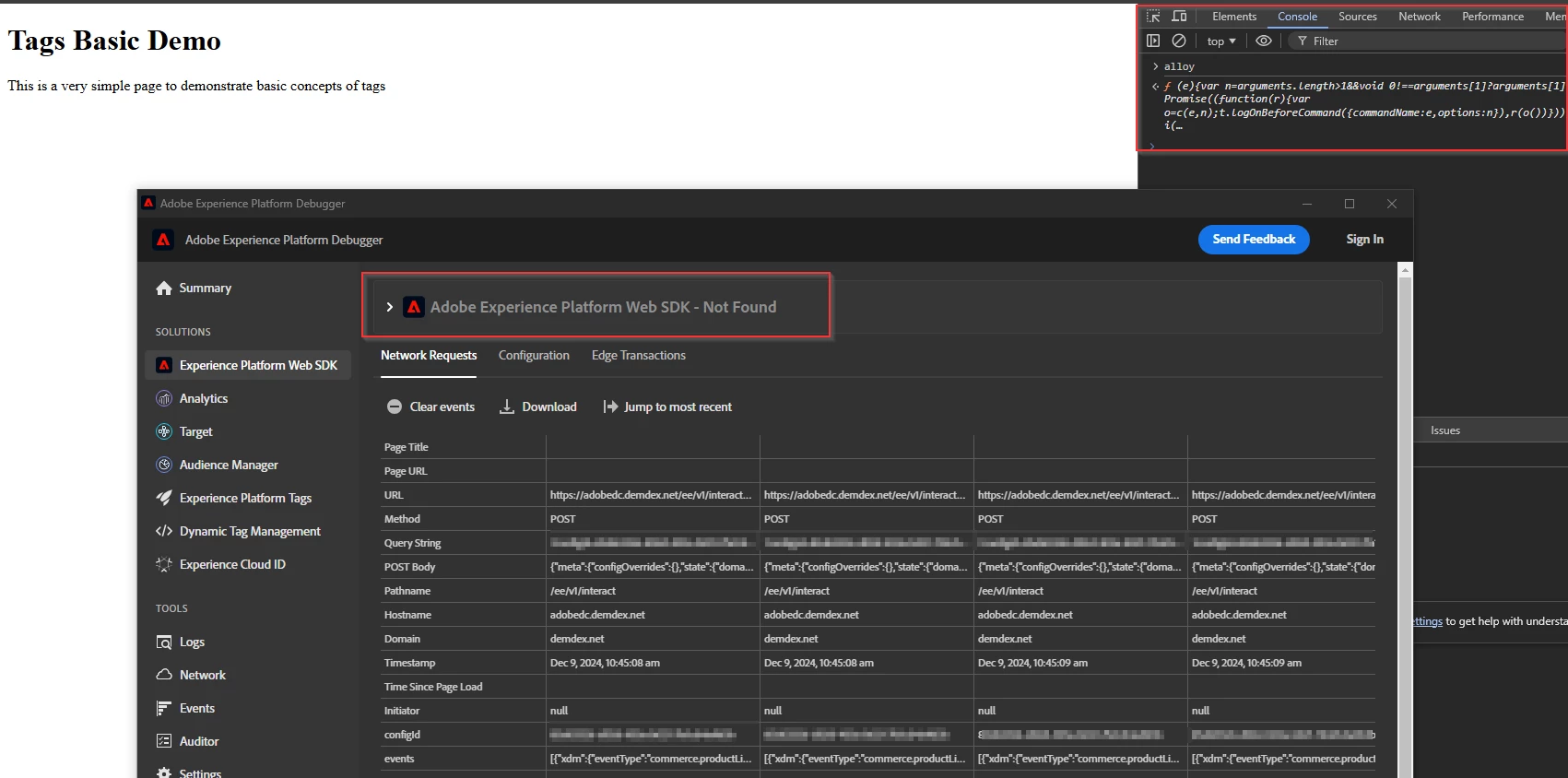The width and height of the screenshot is (1568, 778).
Task: Click the eye live expression icon
Action: tap(1264, 41)
